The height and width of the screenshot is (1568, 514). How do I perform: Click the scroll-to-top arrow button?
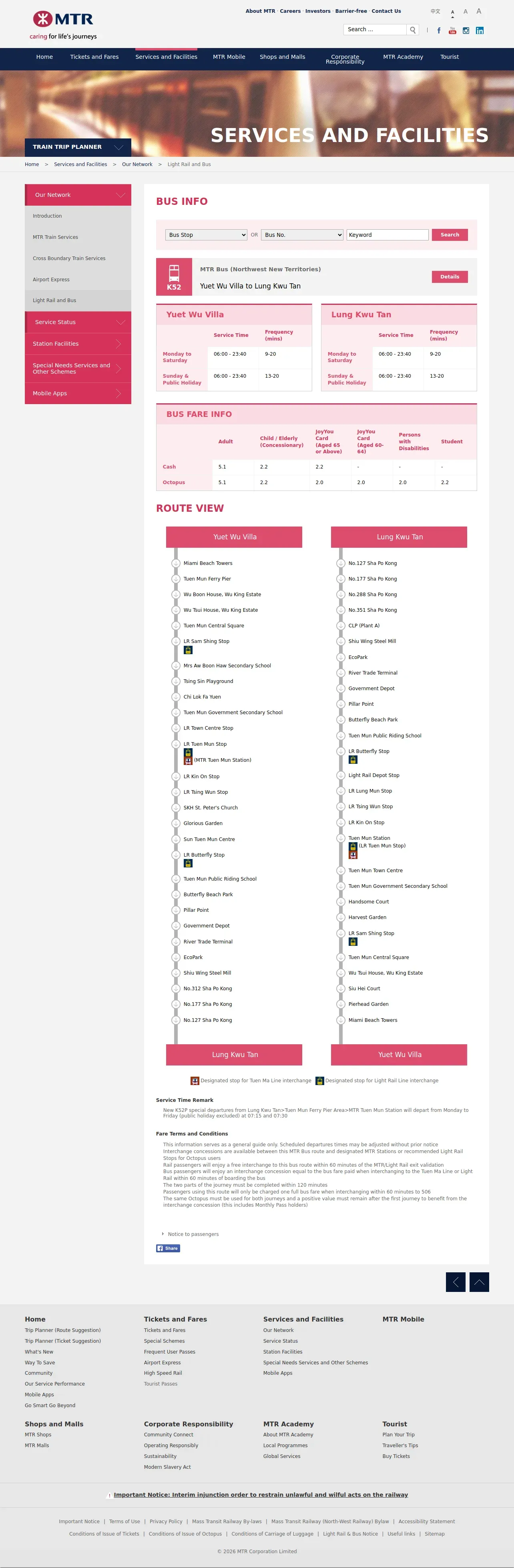click(479, 1282)
